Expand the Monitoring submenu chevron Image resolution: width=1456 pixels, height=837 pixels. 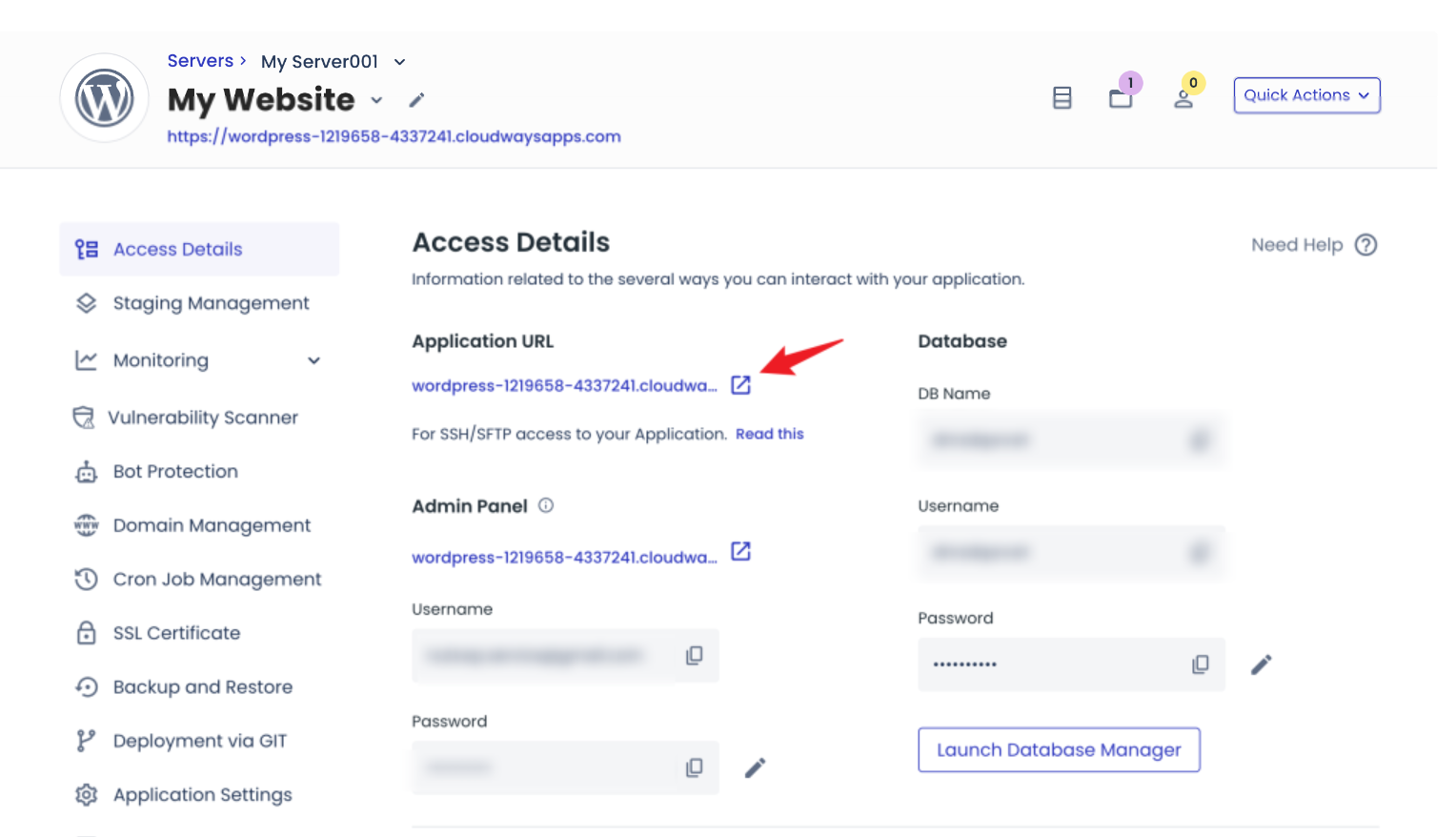coord(313,360)
